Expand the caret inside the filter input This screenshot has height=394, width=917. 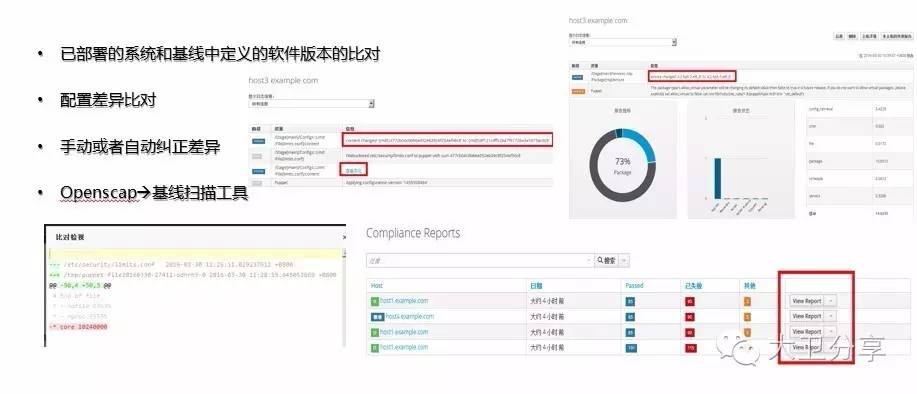coord(588,260)
